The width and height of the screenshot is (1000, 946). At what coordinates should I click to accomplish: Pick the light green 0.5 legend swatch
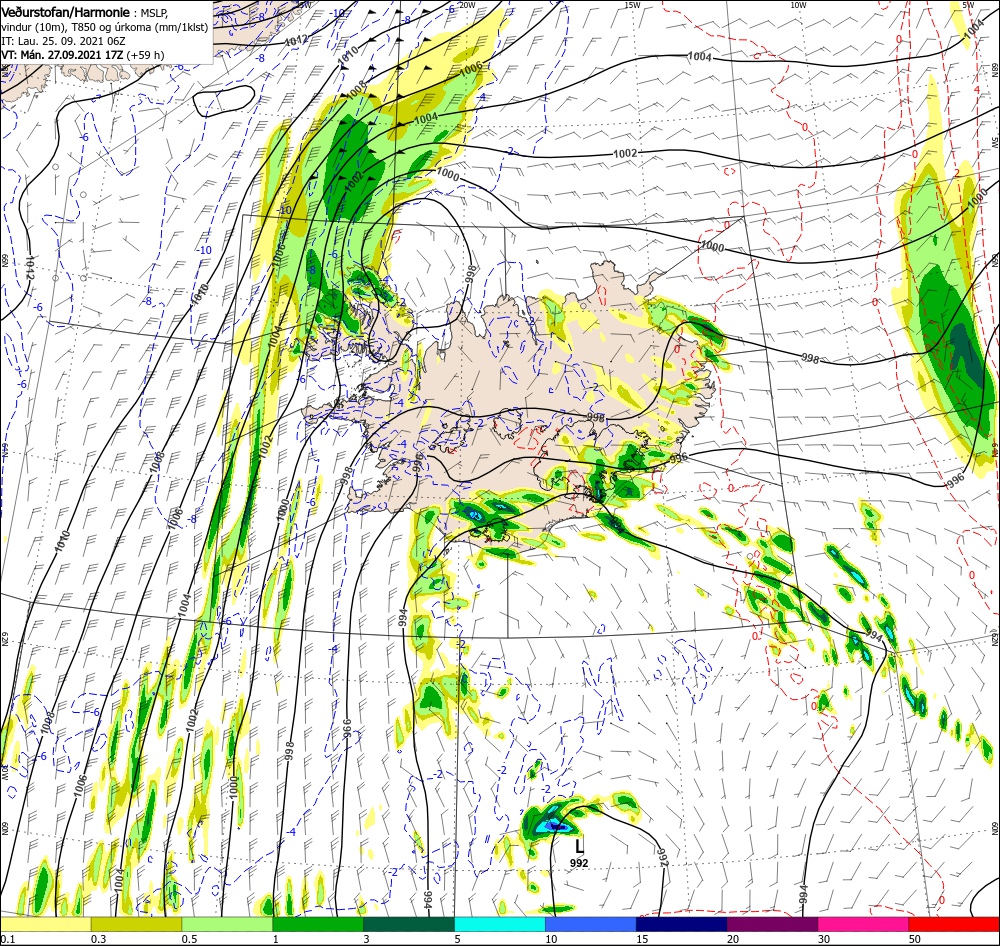[227, 924]
